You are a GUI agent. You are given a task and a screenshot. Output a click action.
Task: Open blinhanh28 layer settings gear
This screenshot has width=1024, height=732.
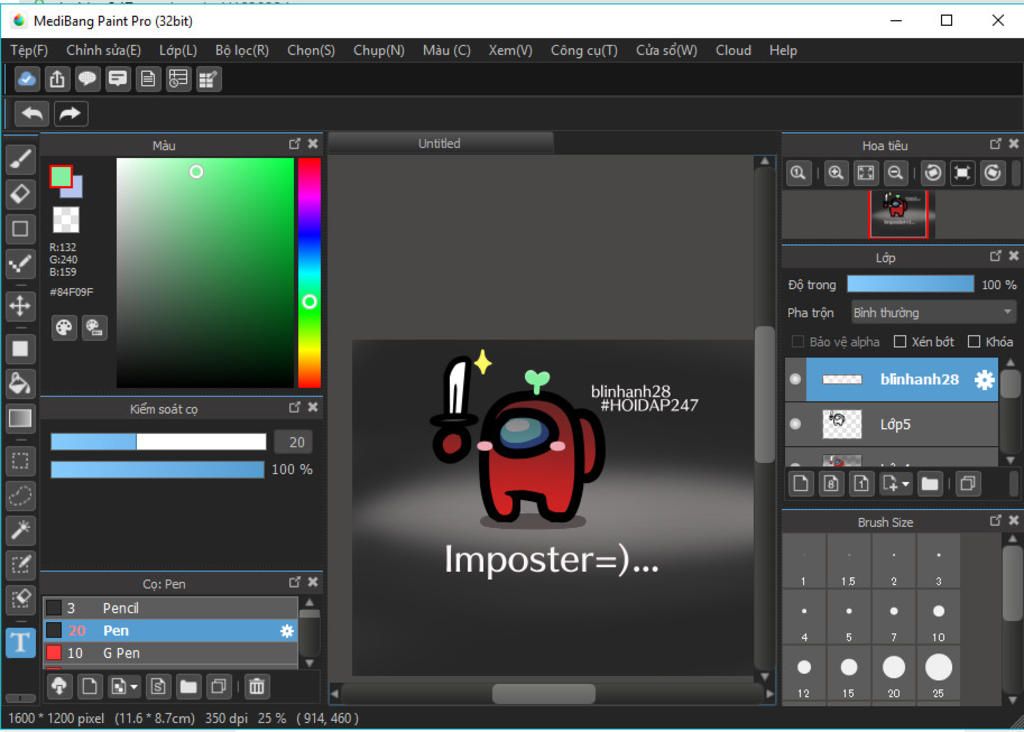(x=984, y=379)
